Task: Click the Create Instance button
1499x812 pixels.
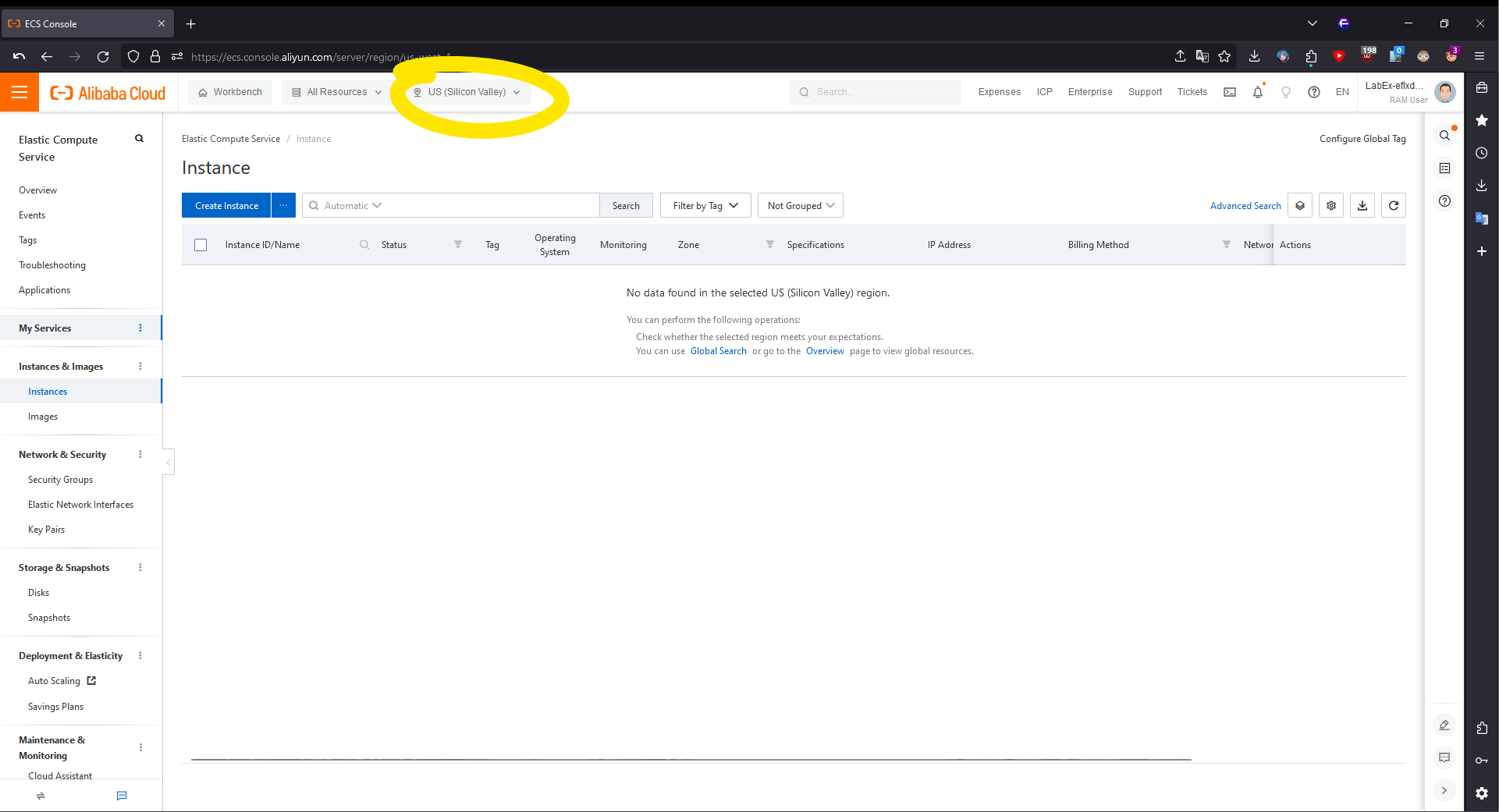Action: (x=226, y=205)
